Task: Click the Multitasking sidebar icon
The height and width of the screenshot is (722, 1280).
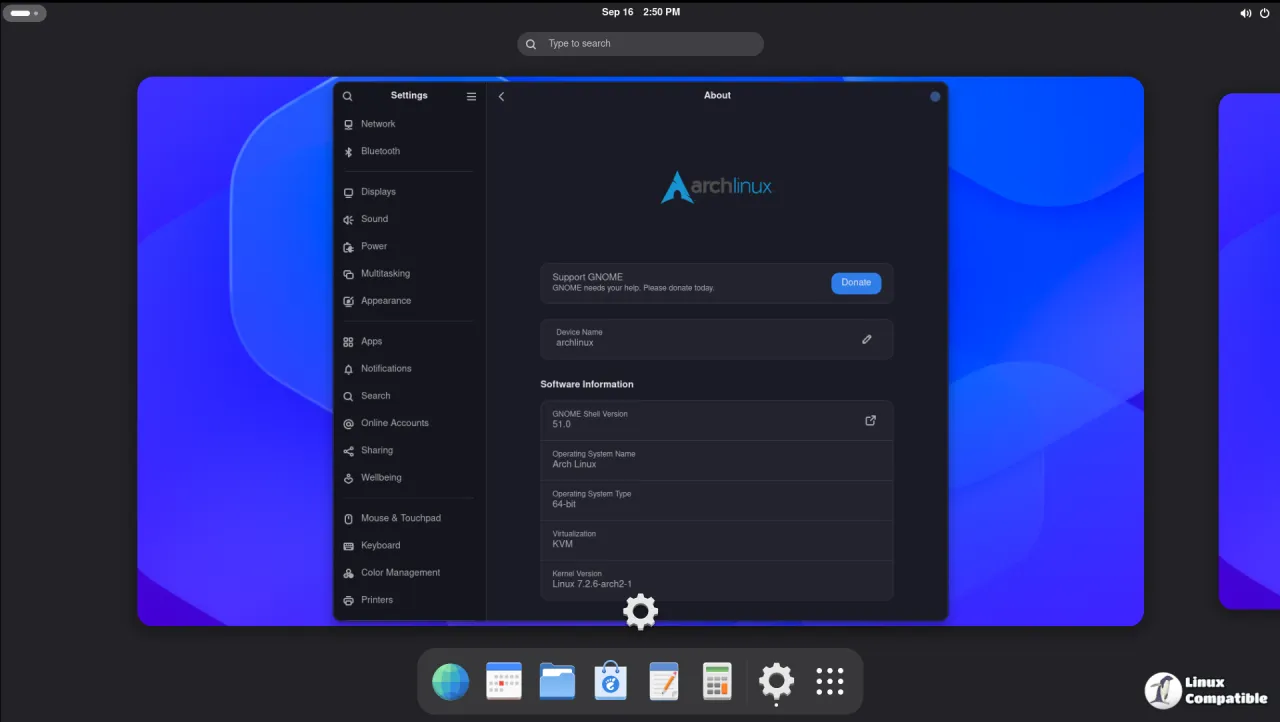Action: coord(348,274)
